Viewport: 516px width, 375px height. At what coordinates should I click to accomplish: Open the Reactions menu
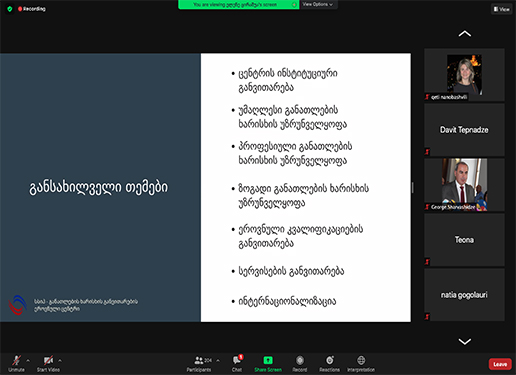click(330, 363)
